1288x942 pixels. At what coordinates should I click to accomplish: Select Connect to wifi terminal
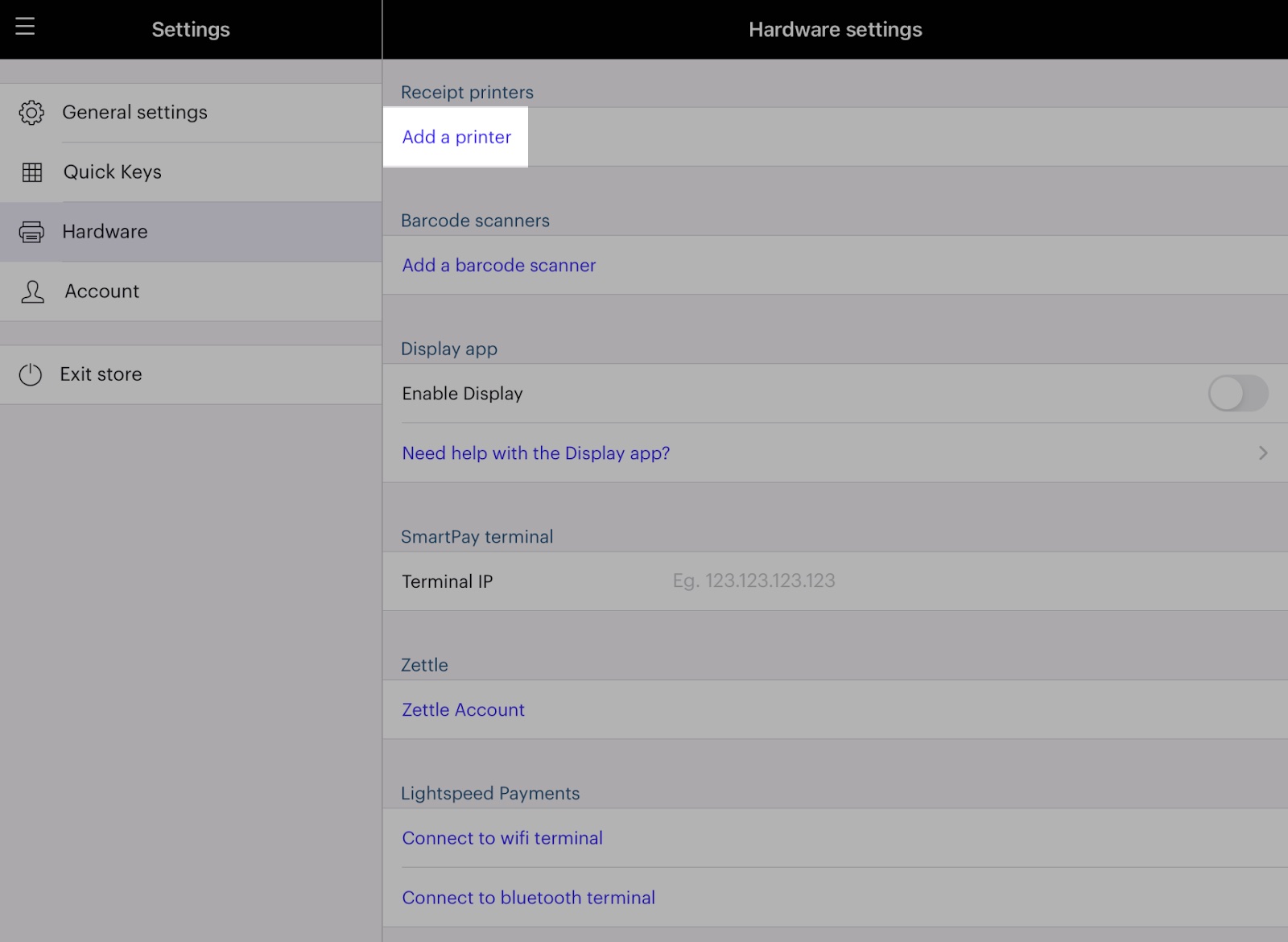click(x=502, y=838)
